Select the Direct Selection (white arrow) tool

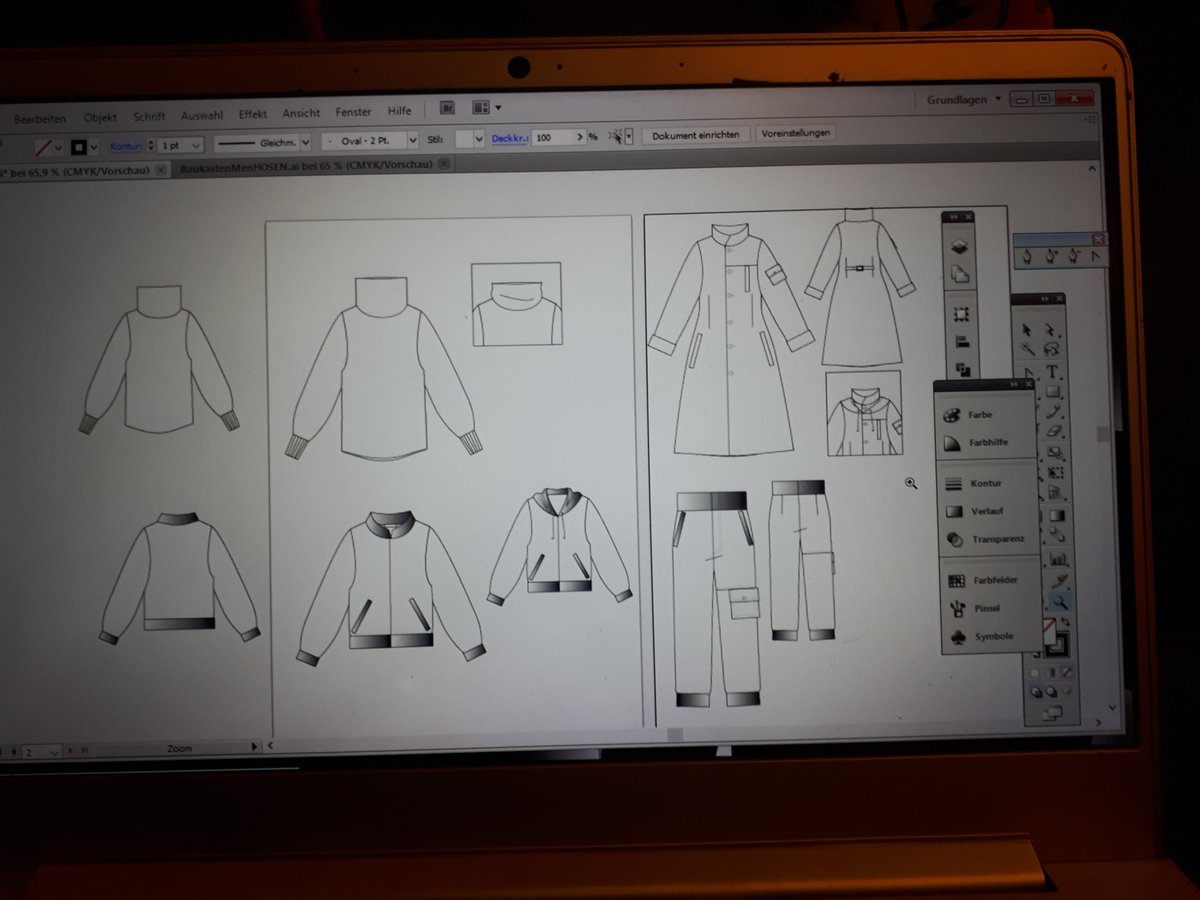pyautogui.click(x=1050, y=330)
